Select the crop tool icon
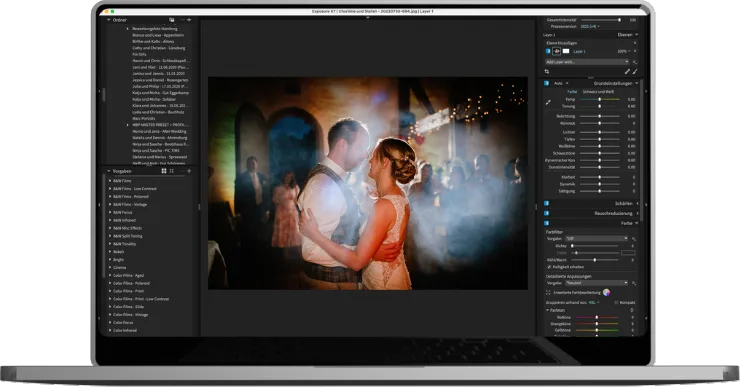This screenshot has height=387, width=740. click(547, 72)
